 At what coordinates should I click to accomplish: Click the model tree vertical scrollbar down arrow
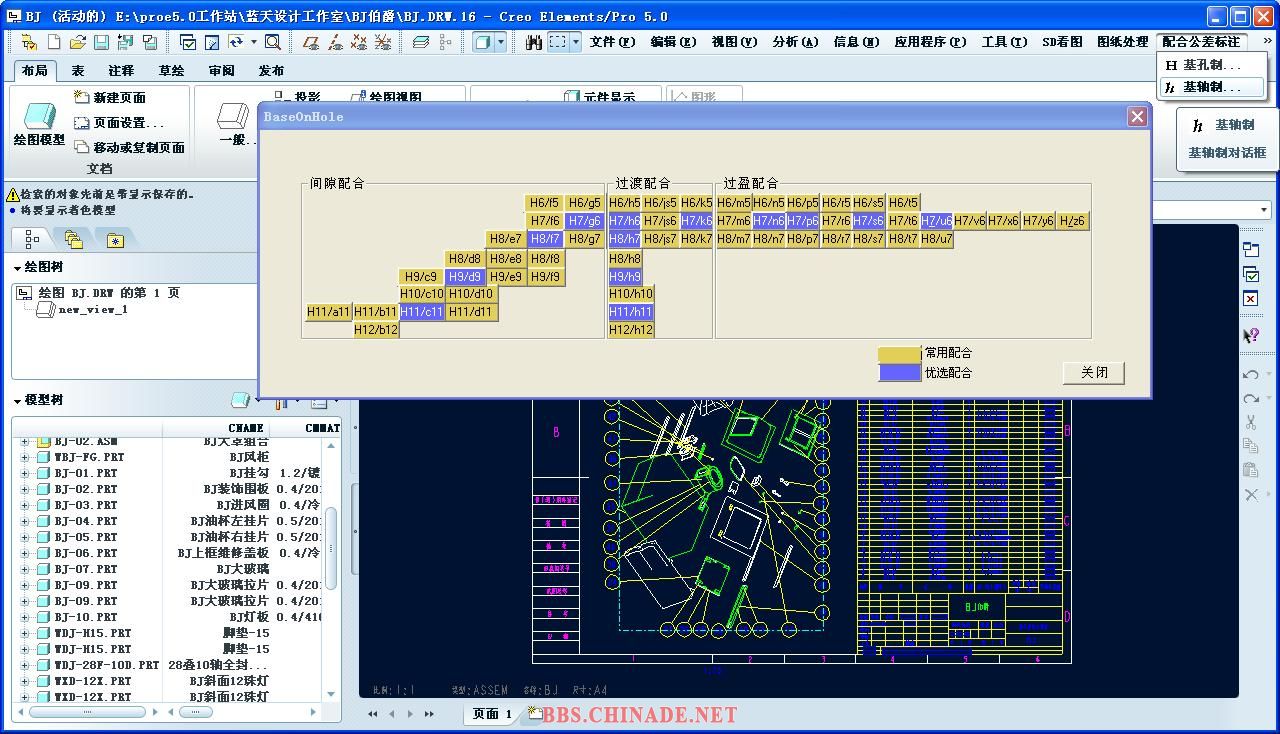pyautogui.click(x=331, y=693)
